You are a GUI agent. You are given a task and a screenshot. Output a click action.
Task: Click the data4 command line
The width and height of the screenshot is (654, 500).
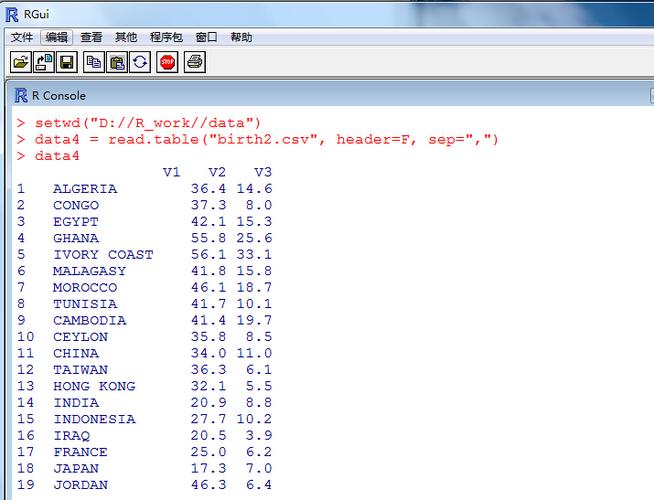pos(48,156)
